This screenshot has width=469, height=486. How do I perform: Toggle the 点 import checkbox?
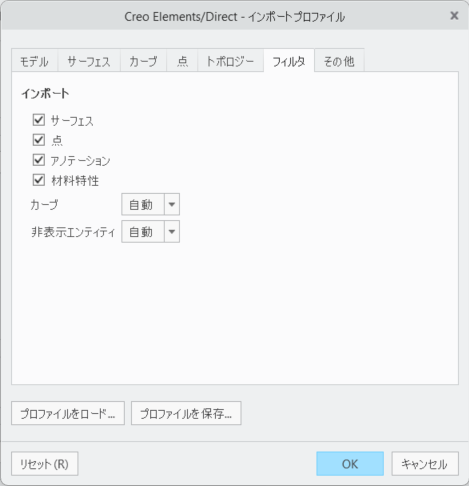coord(39,140)
